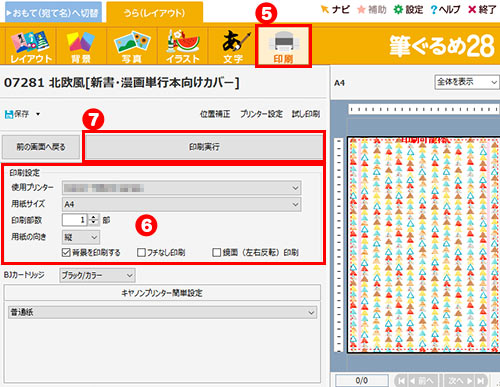Image resolution: width=500 pixels, height=387 pixels.
Task: Open the 印刷 print icon
Action: coord(283,46)
